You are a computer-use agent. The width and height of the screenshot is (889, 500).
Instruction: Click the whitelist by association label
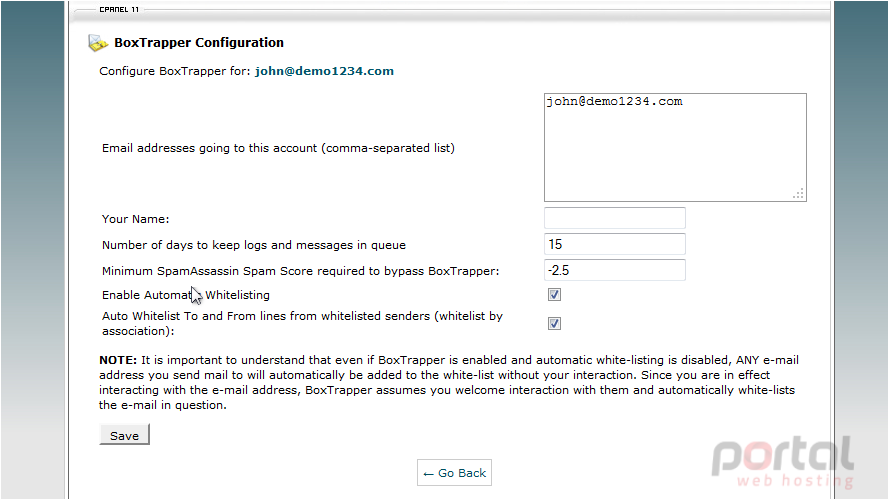(302, 324)
